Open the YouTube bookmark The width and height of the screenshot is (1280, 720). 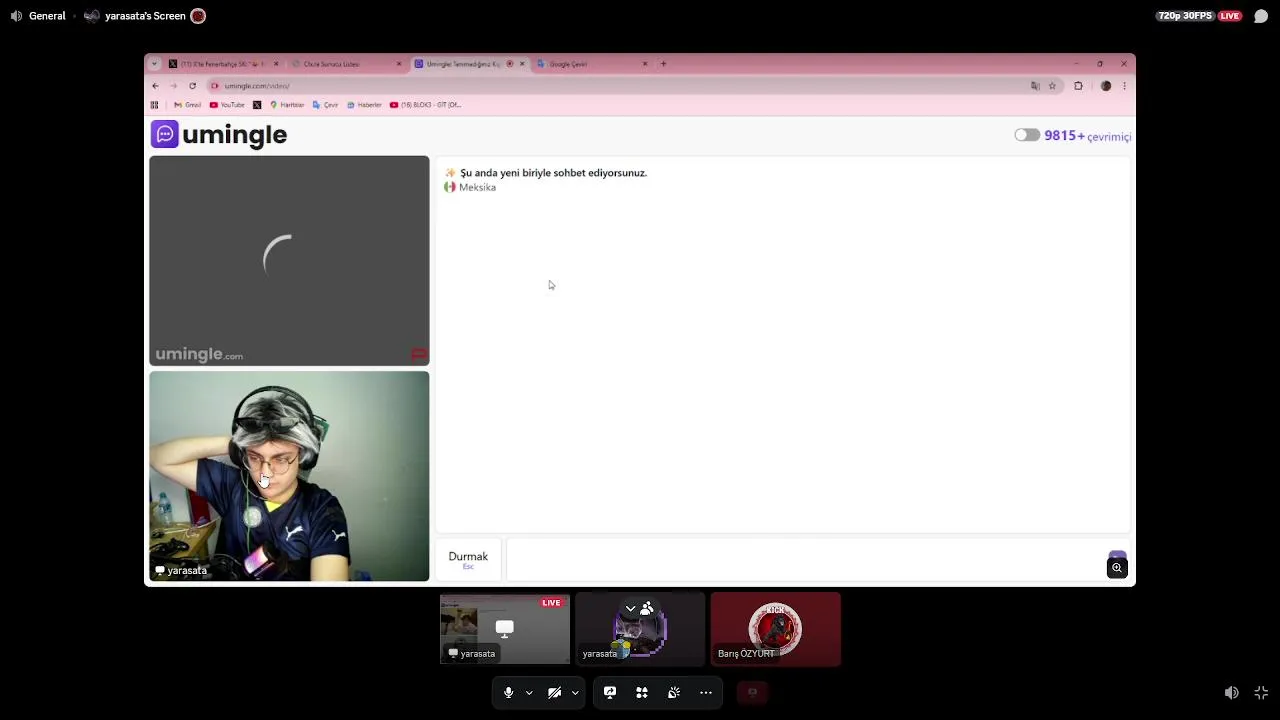pyautogui.click(x=227, y=105)
